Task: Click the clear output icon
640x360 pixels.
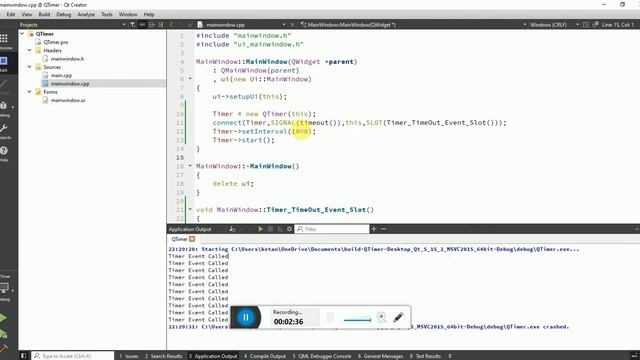Action: [232, 229]
